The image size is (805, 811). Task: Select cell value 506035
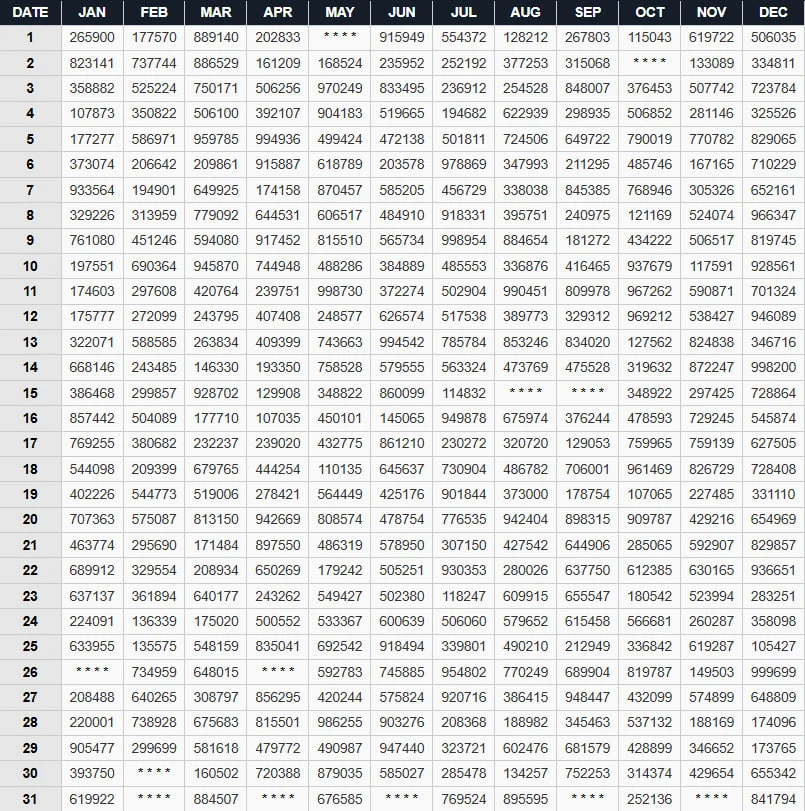point(773,37)
